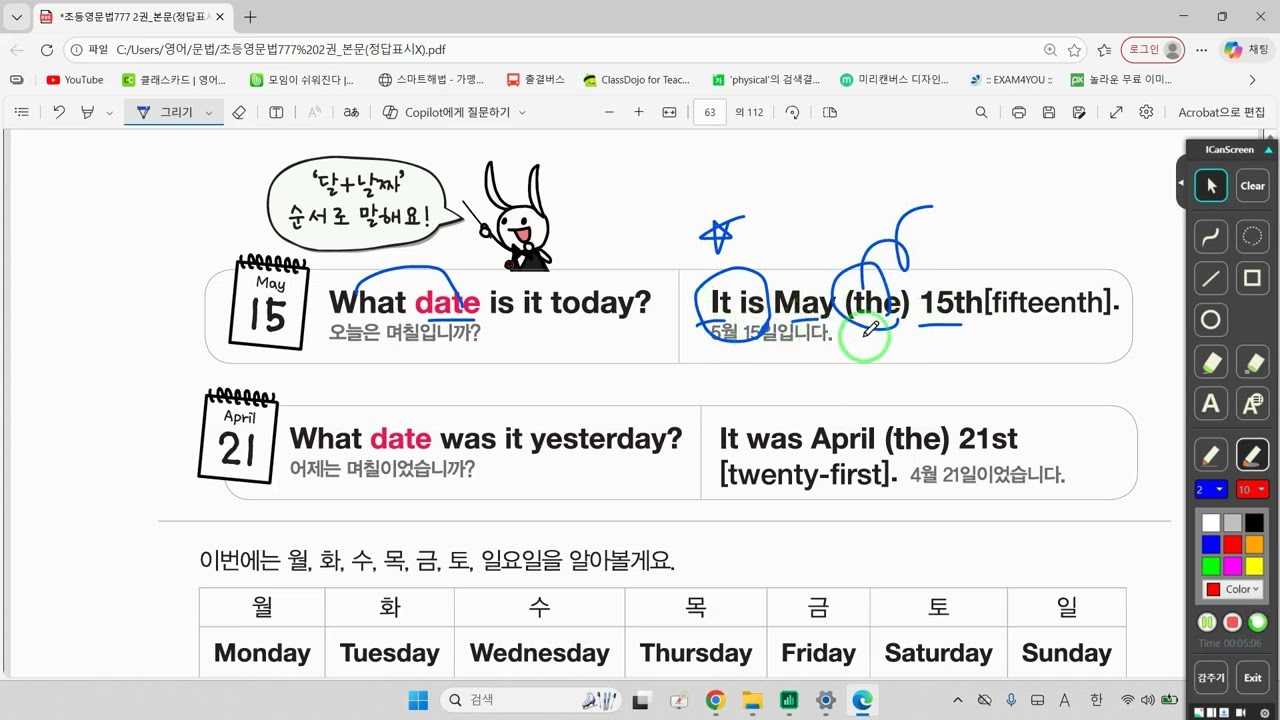Open the browser tab list chevron
1280x720 pixels.
tap(16, 17)
